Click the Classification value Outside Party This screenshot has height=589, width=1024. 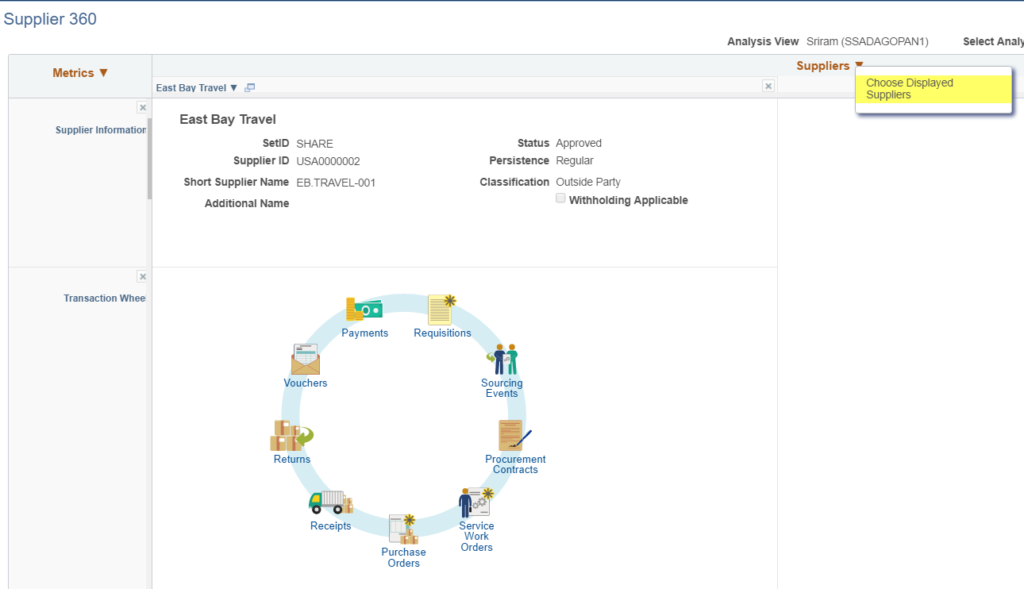[588, 182]
